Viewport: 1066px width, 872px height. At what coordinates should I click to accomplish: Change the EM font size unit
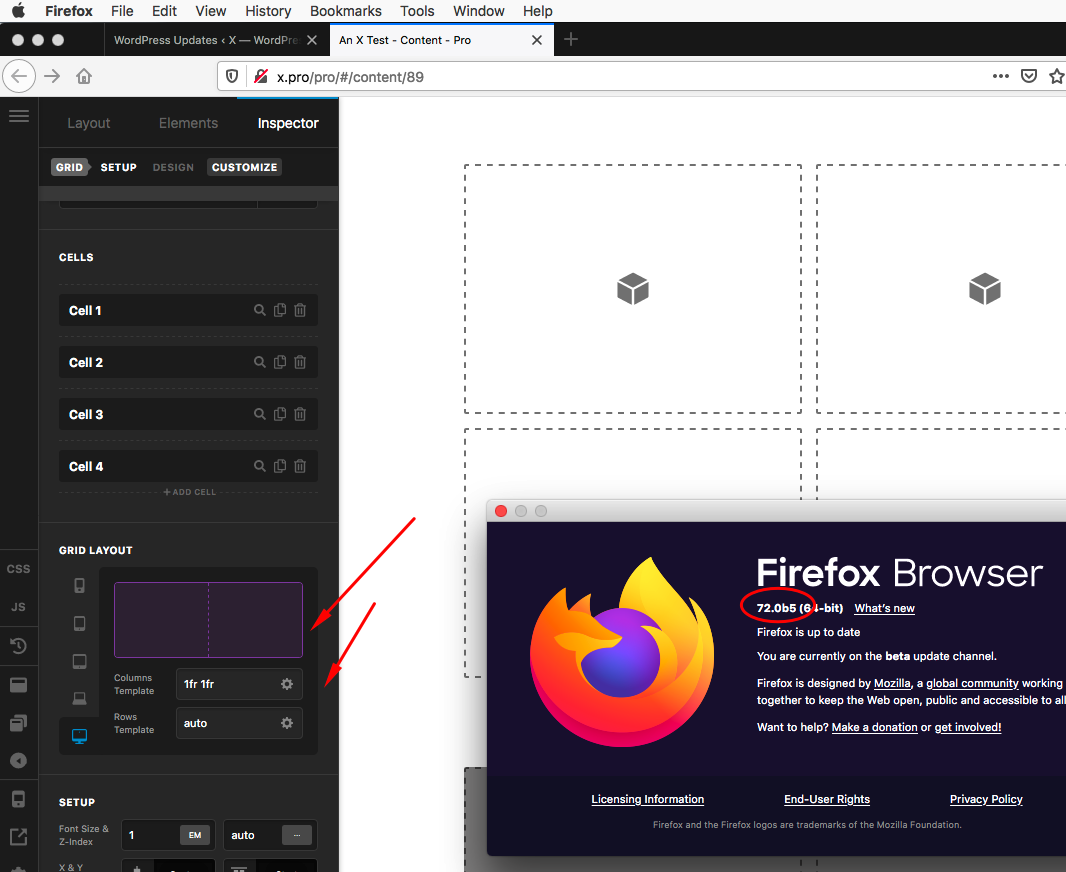click(x=195, y=835)
